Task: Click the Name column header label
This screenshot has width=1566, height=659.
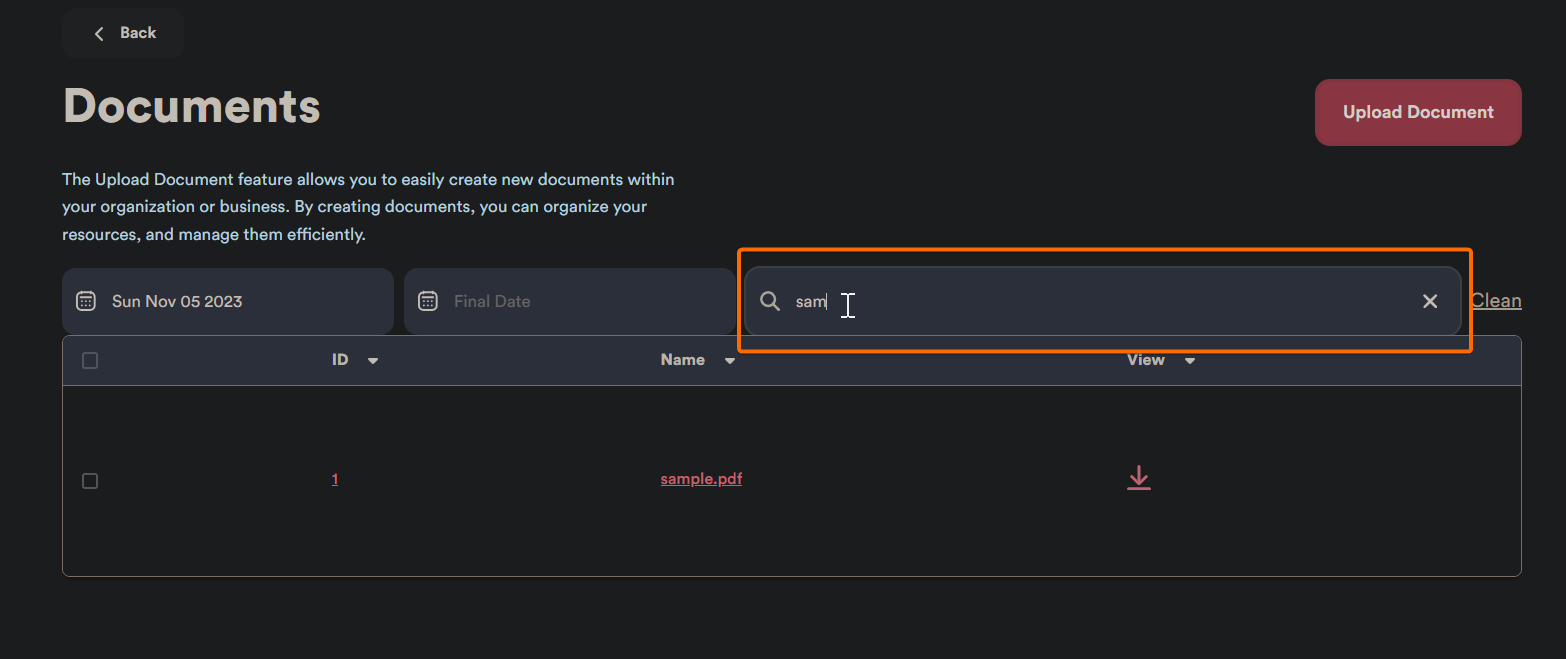Action: (683, 360)
